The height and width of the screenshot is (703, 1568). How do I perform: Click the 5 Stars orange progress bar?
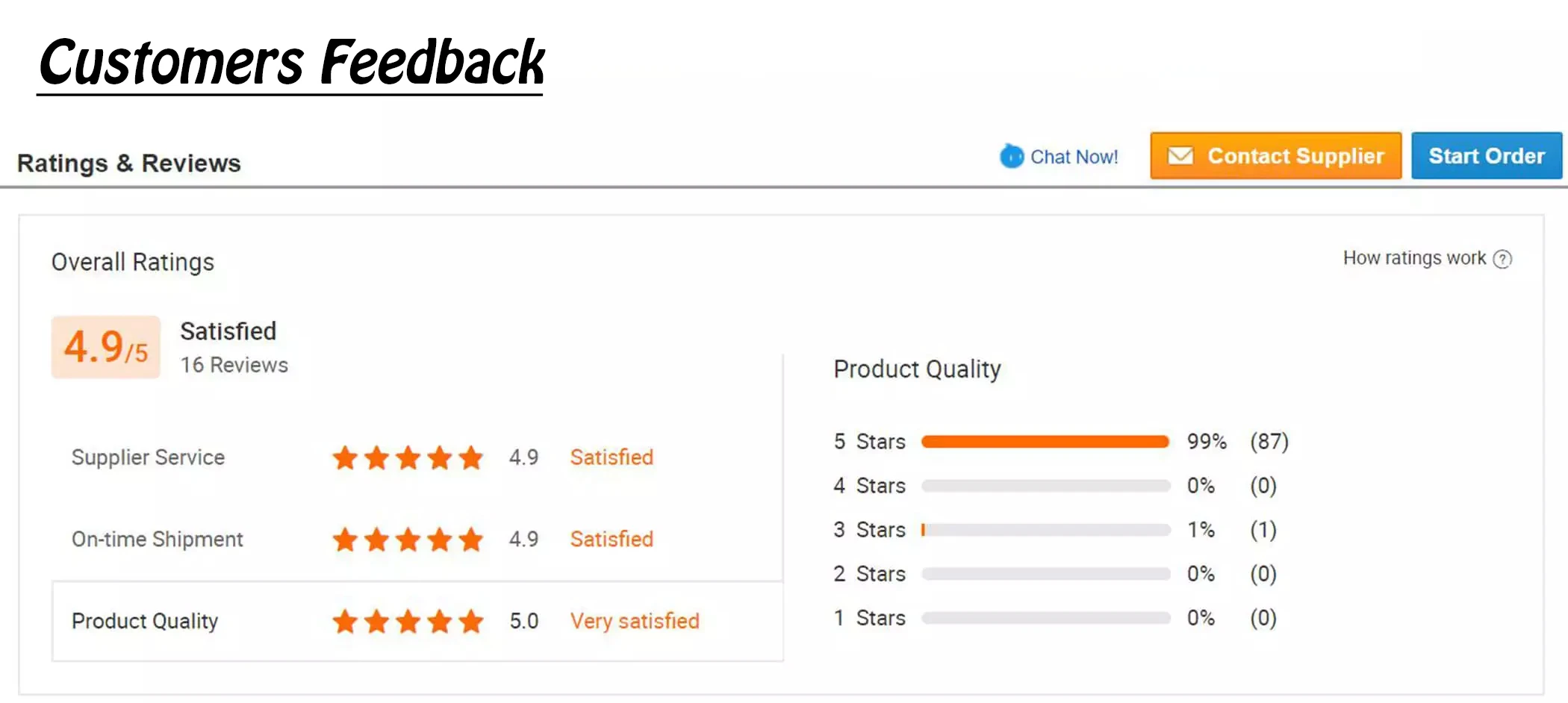pyautogui.click(x=1045, y=442)
